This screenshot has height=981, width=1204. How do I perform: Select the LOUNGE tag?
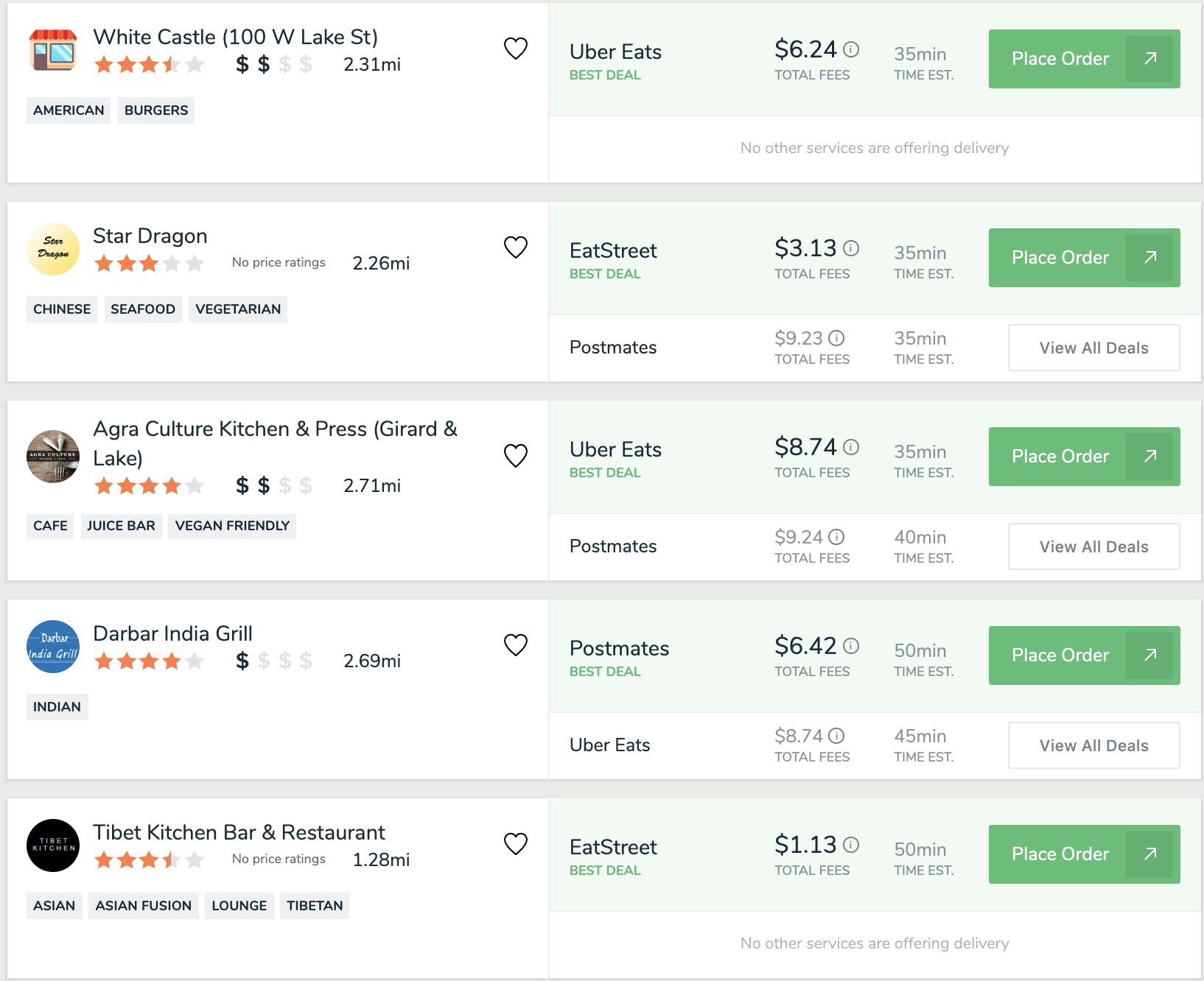239,906
